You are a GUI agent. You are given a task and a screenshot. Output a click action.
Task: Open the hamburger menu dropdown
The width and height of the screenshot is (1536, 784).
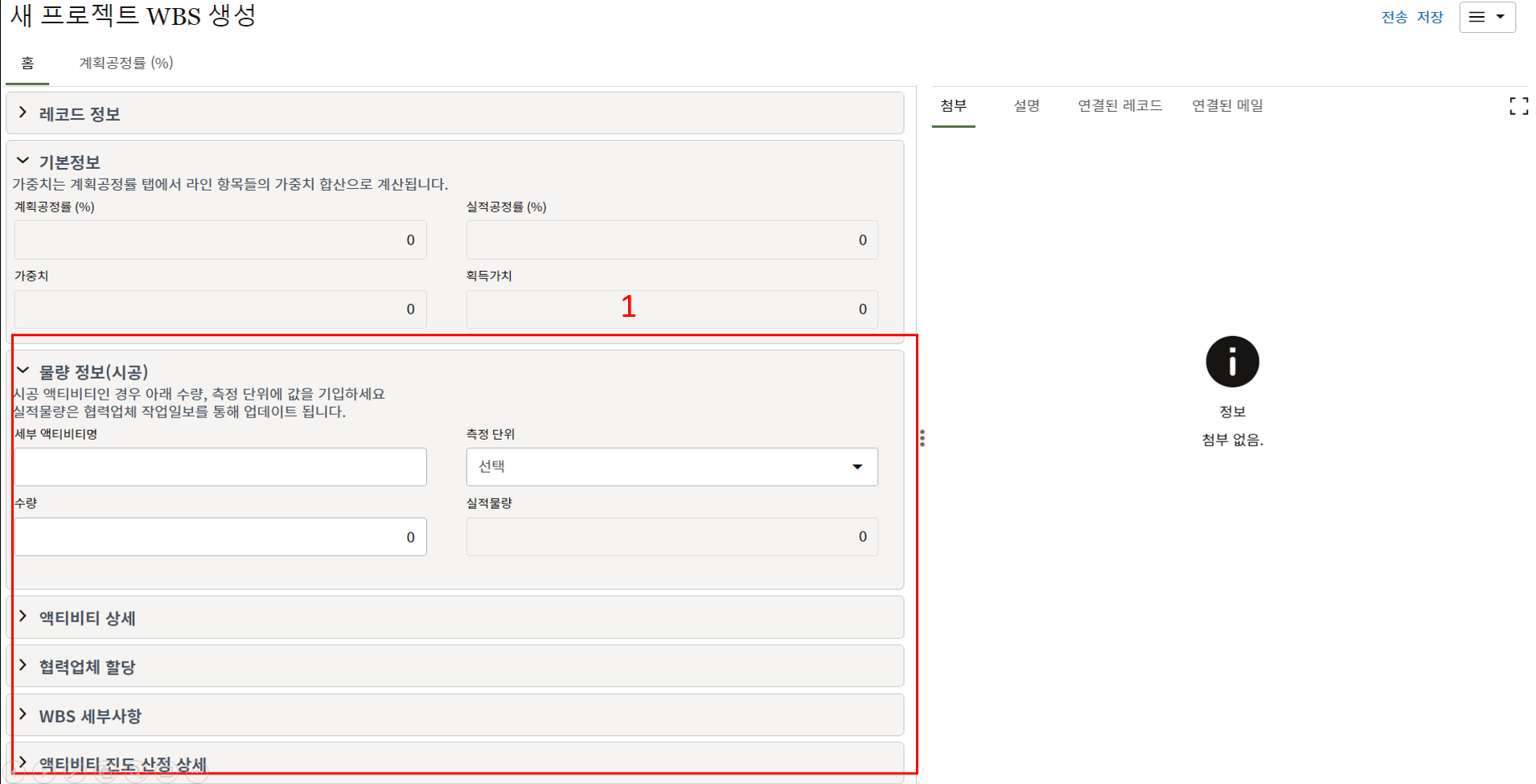tap(1487, 17)
